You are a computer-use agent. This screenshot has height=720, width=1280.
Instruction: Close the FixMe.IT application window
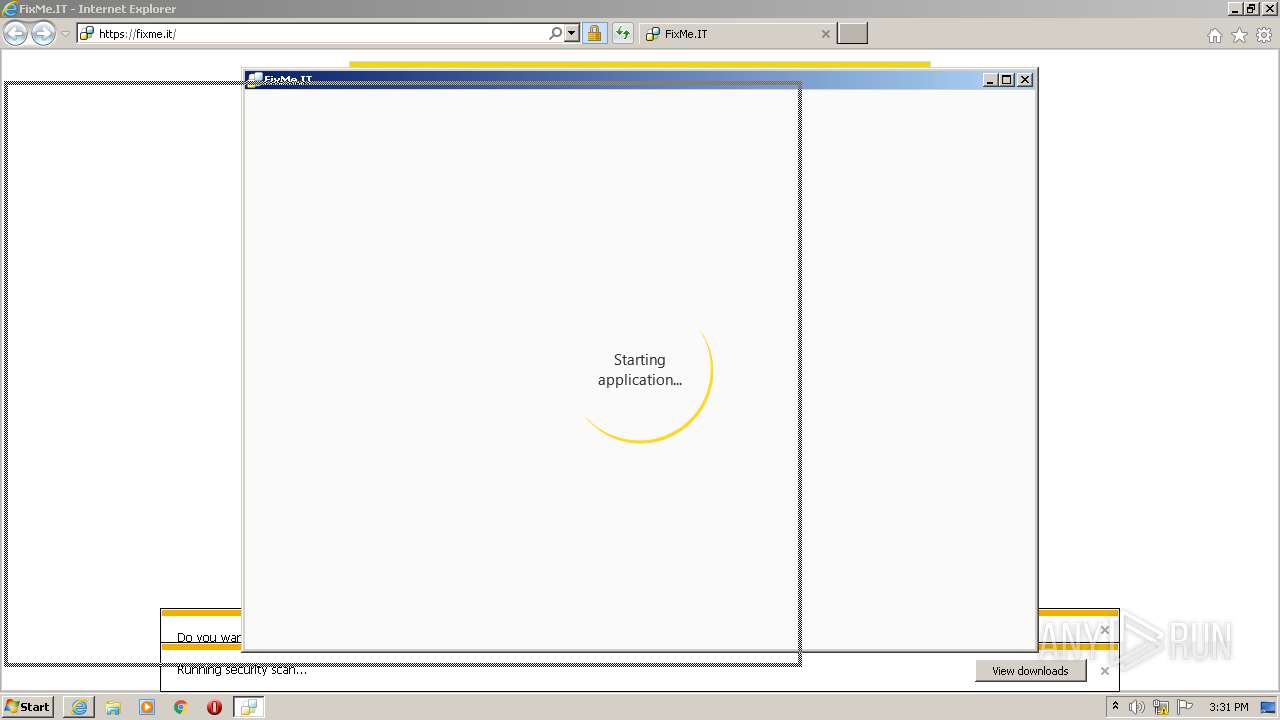coord(1025,80)
